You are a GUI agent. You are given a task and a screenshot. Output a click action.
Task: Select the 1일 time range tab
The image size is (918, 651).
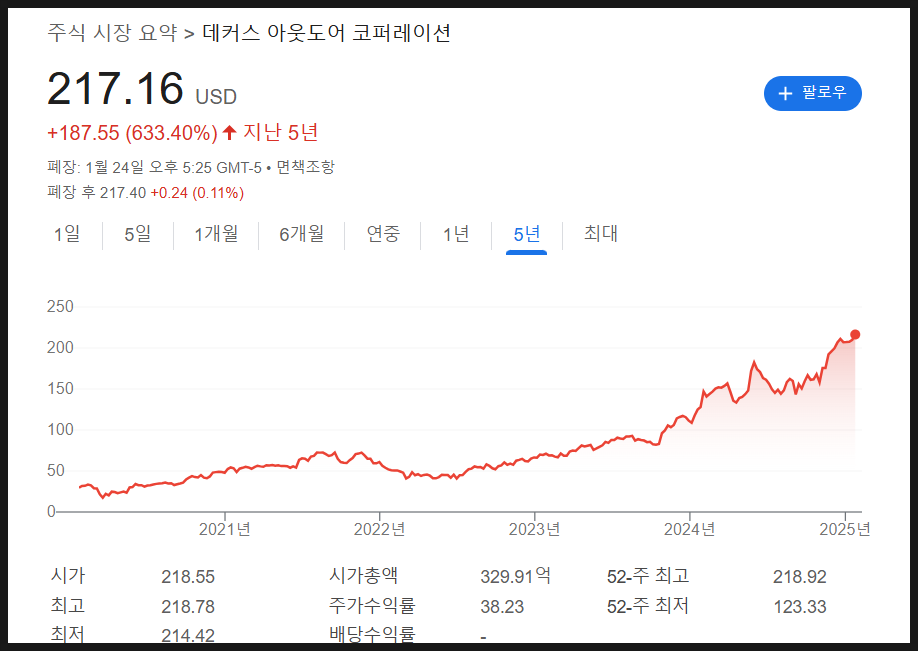click(x=67, y=234)
